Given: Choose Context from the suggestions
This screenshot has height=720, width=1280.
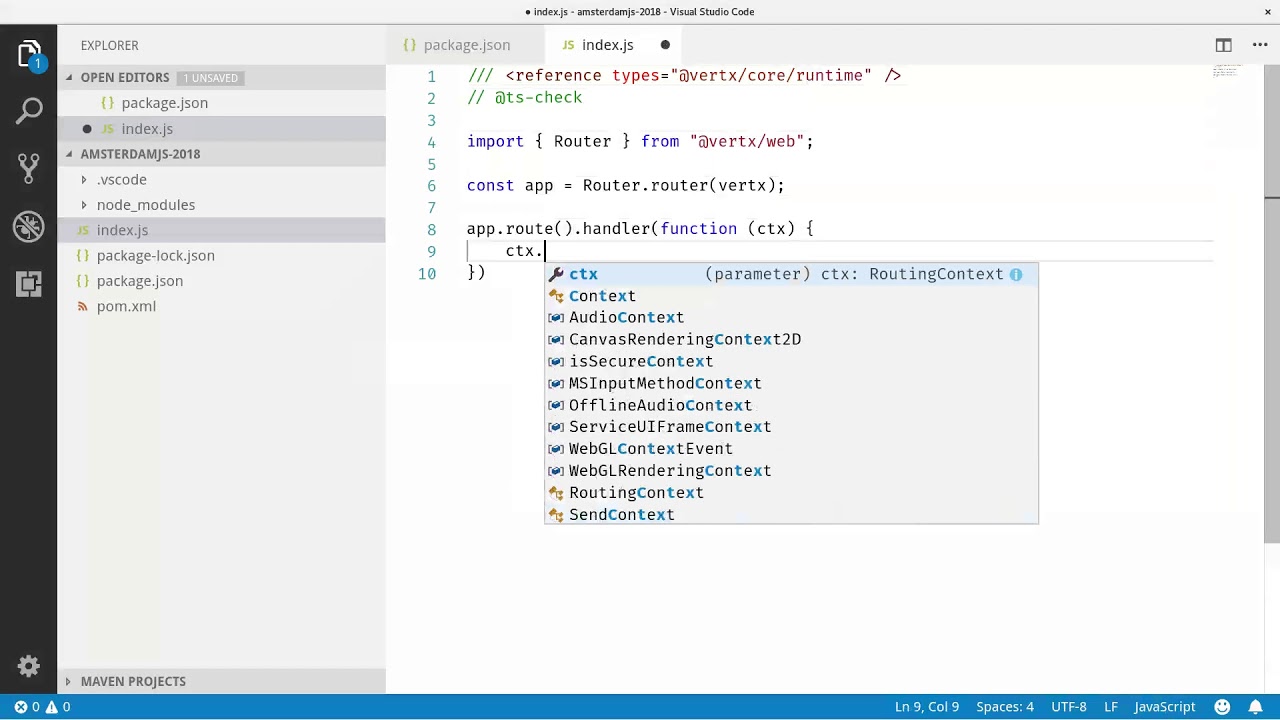Looking at the screenshot, I should pyautogui.click(x=791, y=296).
